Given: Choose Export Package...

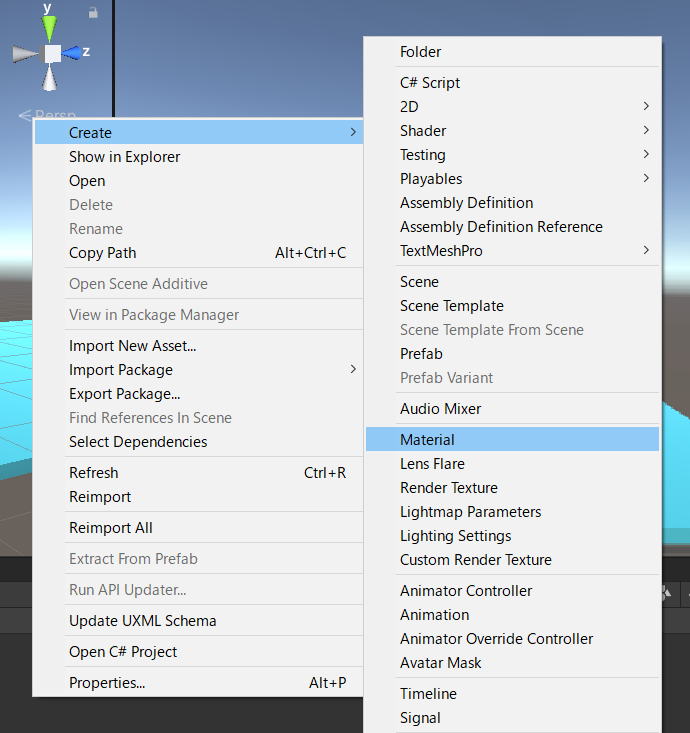Looking at the screenshot, I should (199, 394).
